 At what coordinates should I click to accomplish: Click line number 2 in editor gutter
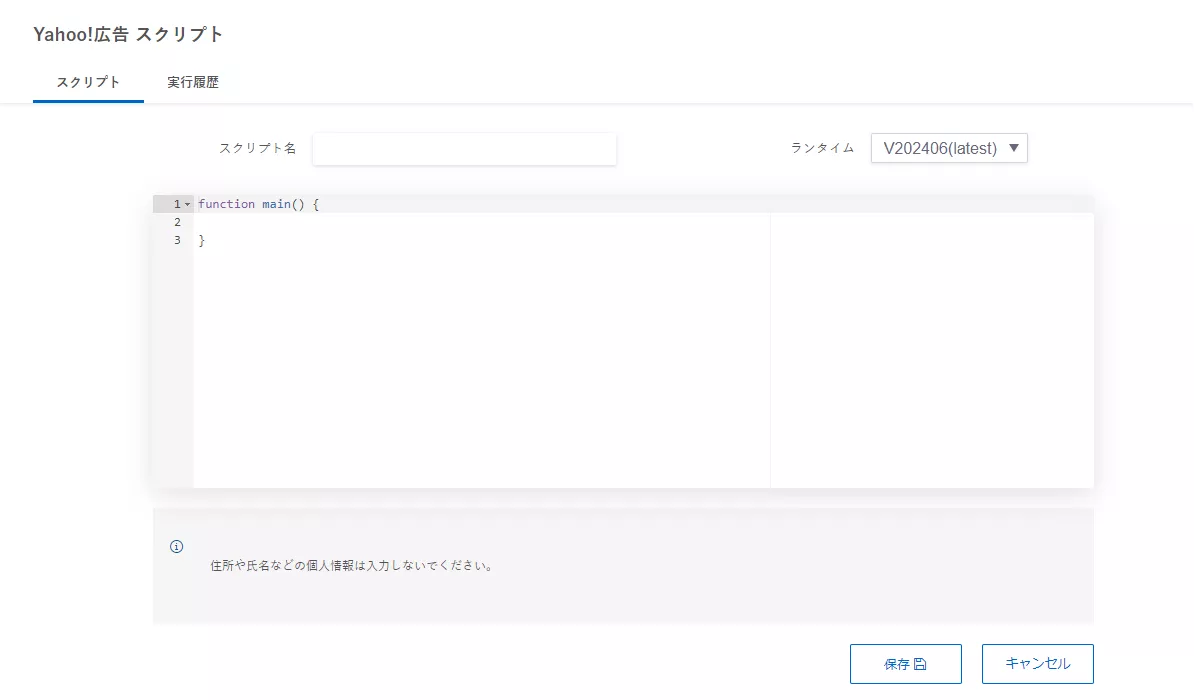[x=177, y=222]
